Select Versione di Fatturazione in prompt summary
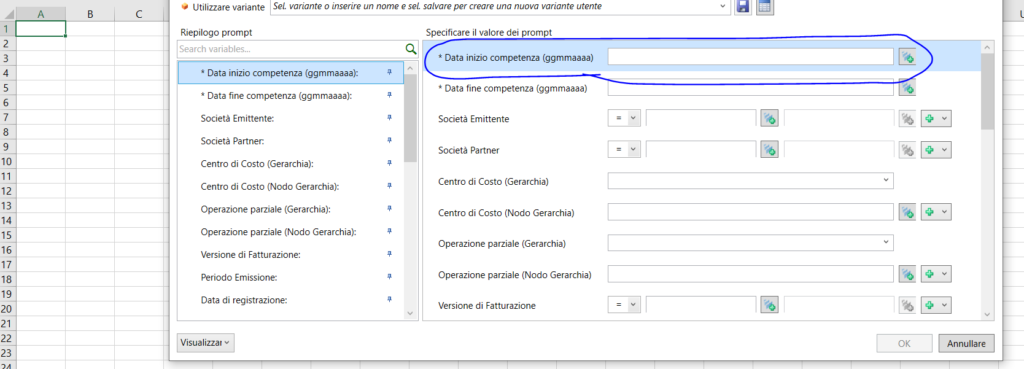1024x369 pixels. pyautogui.click(x=251, y=255)
